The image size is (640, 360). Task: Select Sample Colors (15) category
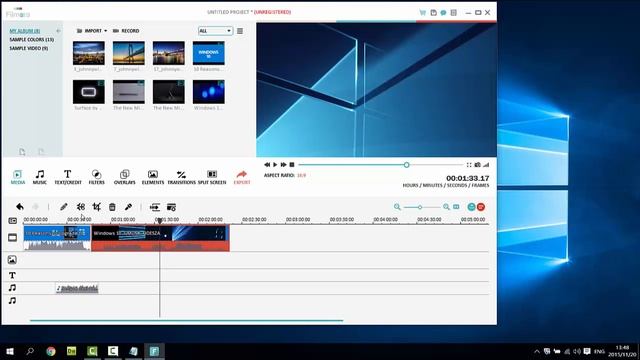pyautogui.click(x=31, y=40)
